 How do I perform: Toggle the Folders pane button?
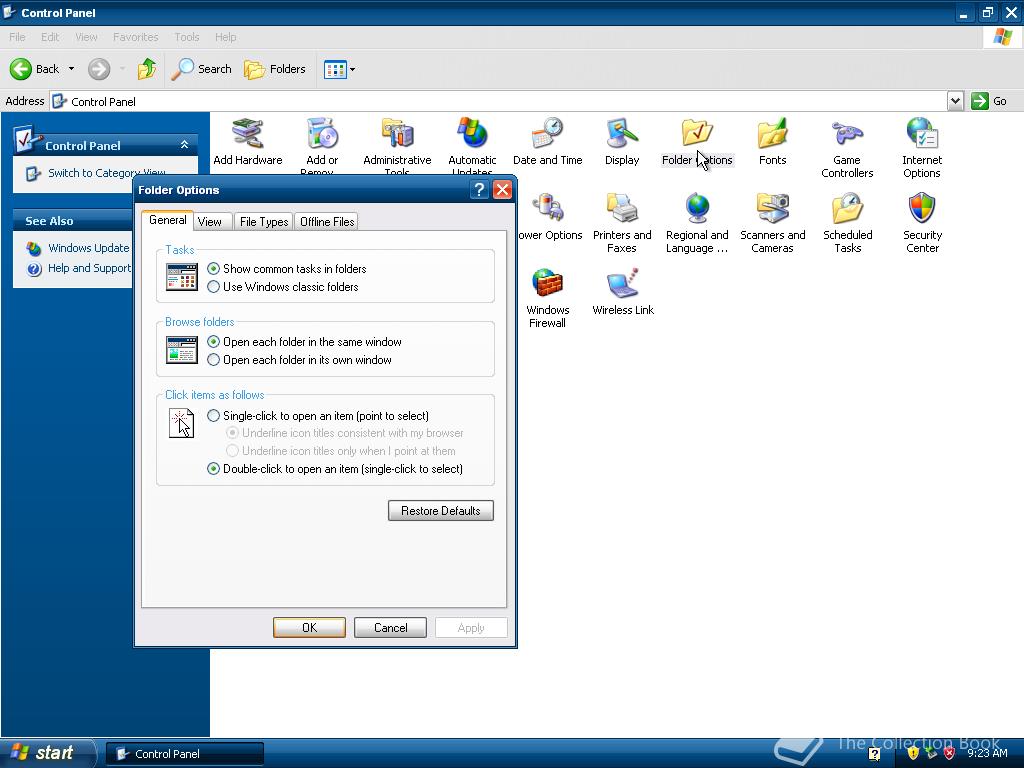click(275, 69)
